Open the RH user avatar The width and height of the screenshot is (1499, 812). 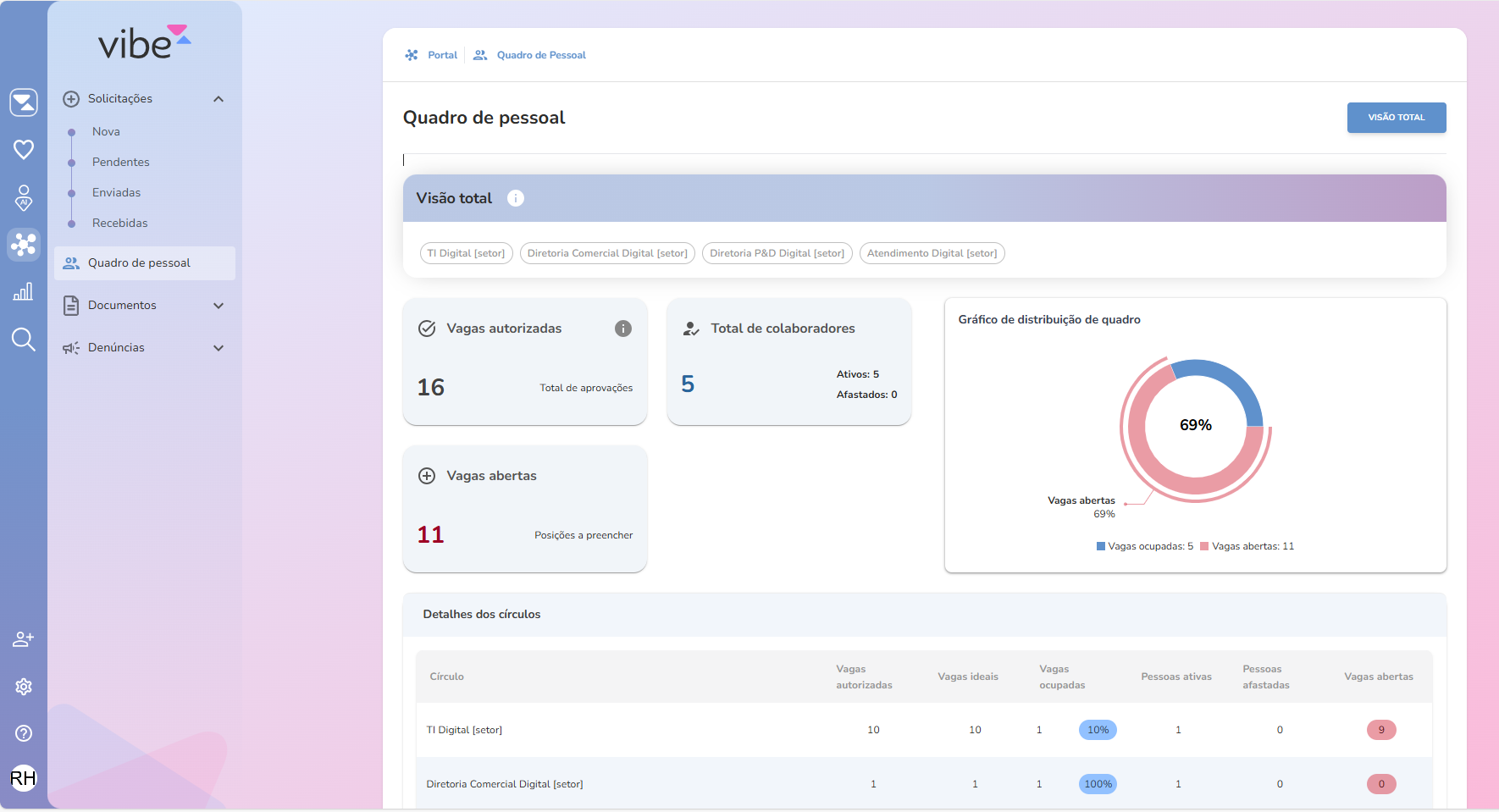tap(24, 778)
